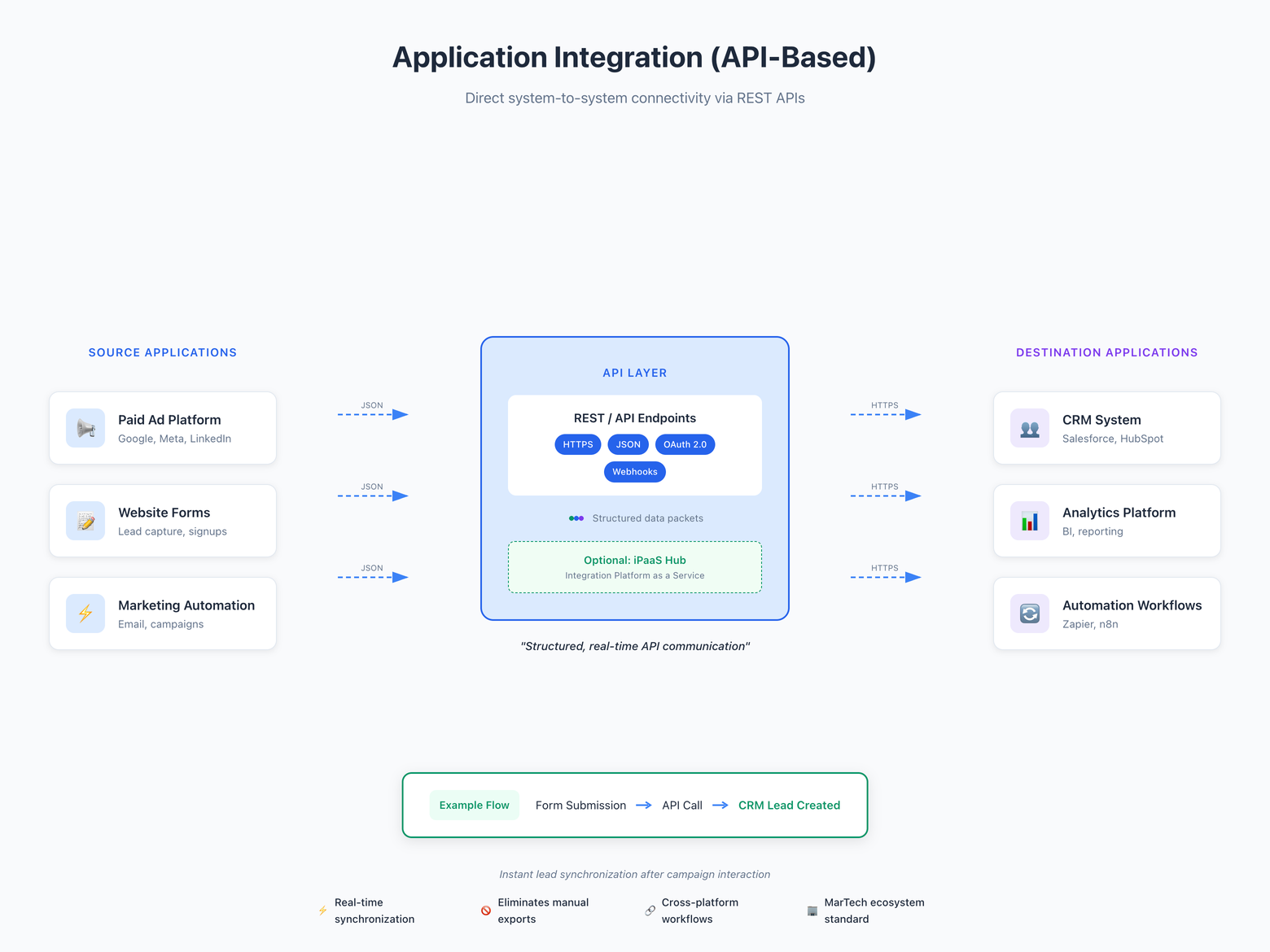The image size is (1270, 952).
Task: Click the no-entry icon near Eliminates manual exports
Action: pyautogui.click(x=486, y=911)
